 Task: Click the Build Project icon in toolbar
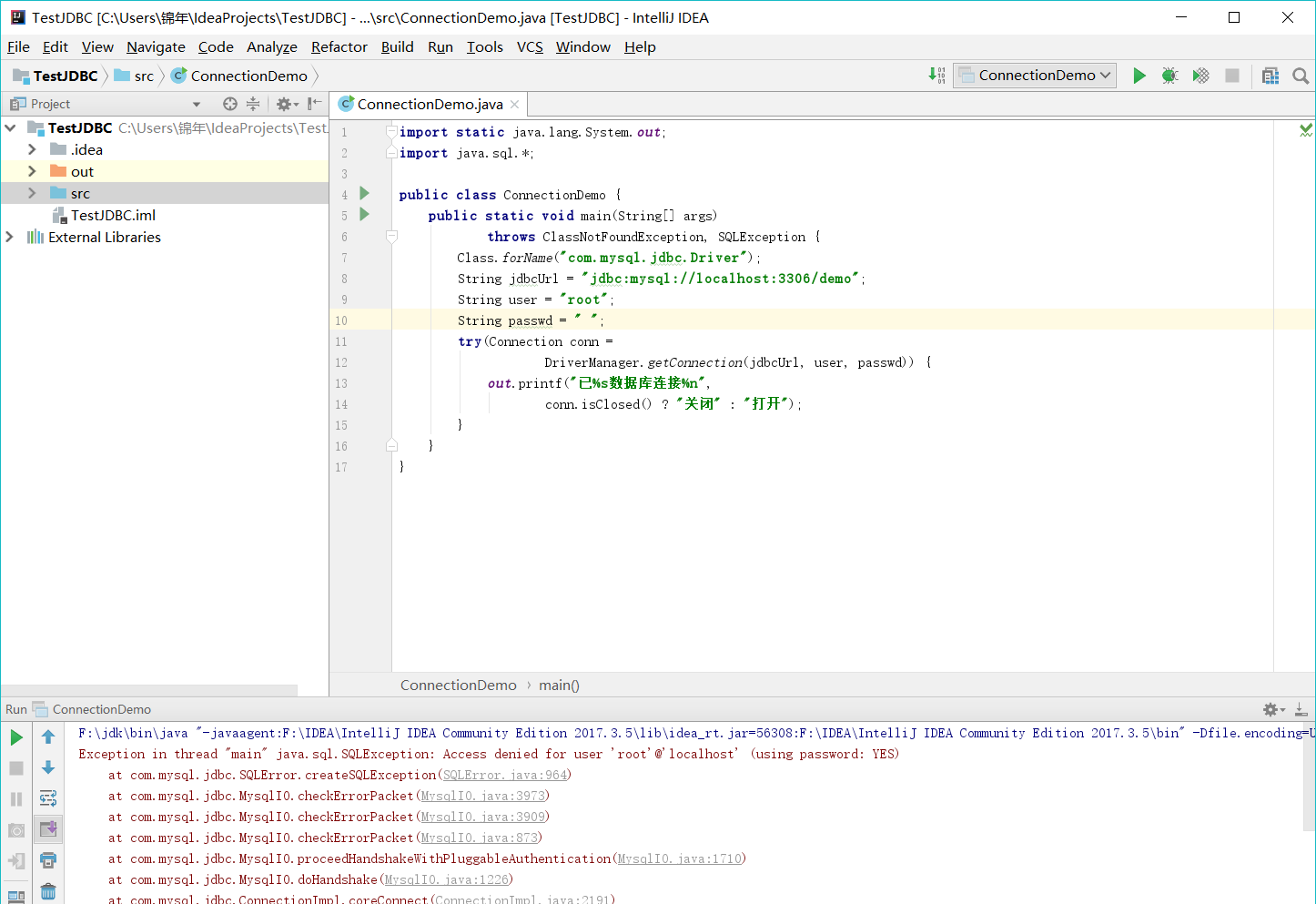(936, 76)
